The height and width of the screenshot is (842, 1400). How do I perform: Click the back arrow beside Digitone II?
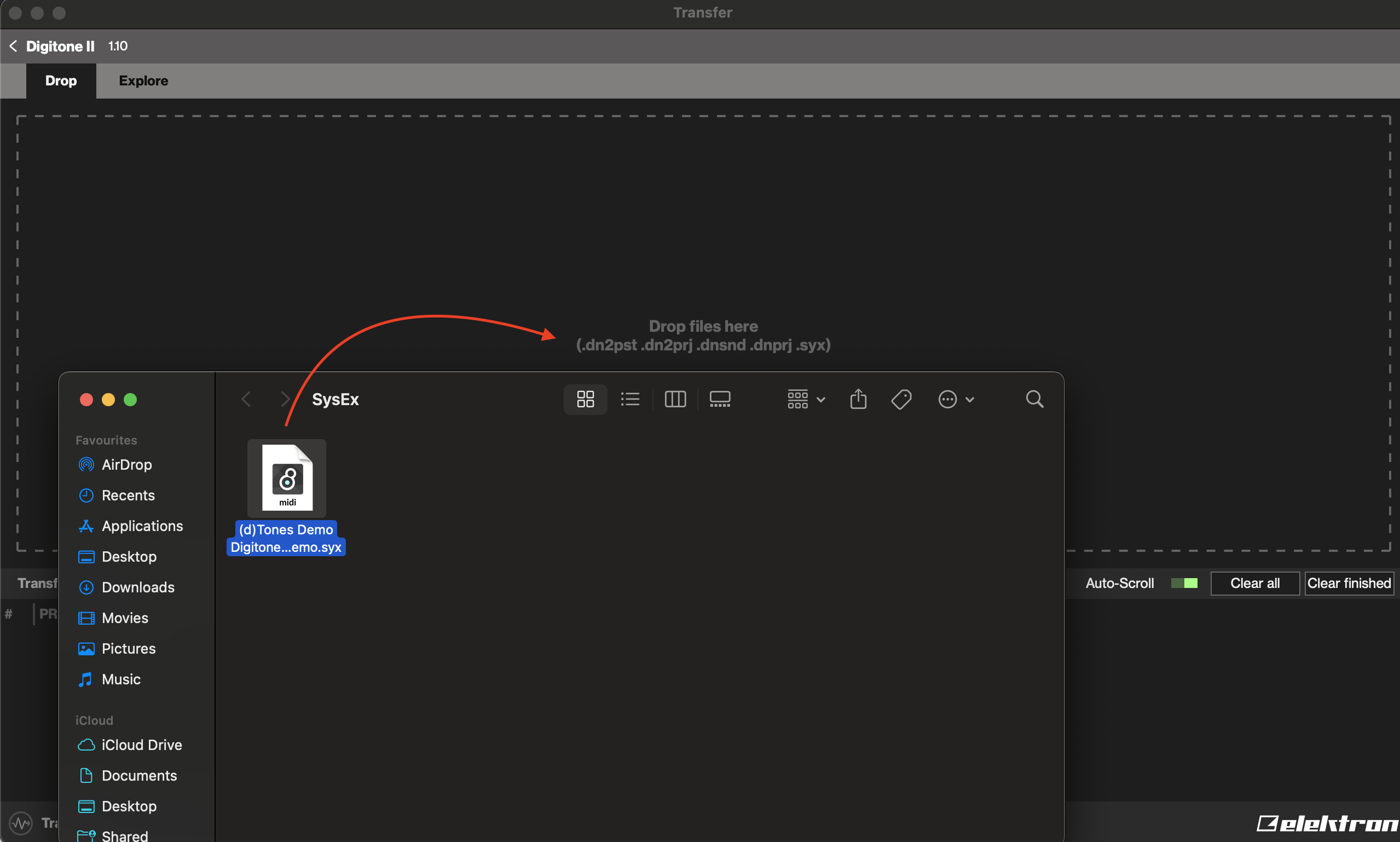click(x=14, y=46)
